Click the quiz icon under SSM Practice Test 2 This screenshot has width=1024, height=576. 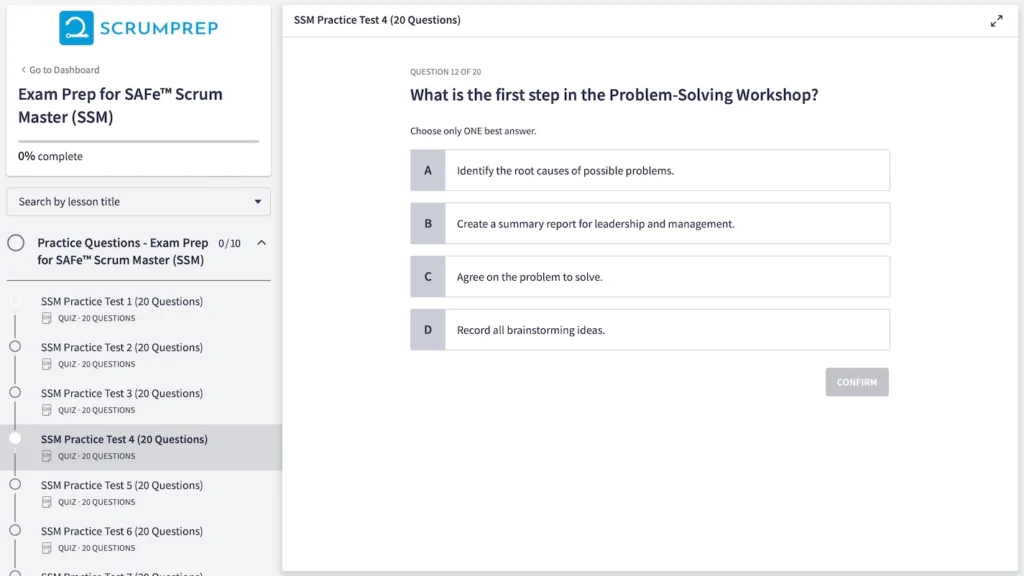pos(47,363)
